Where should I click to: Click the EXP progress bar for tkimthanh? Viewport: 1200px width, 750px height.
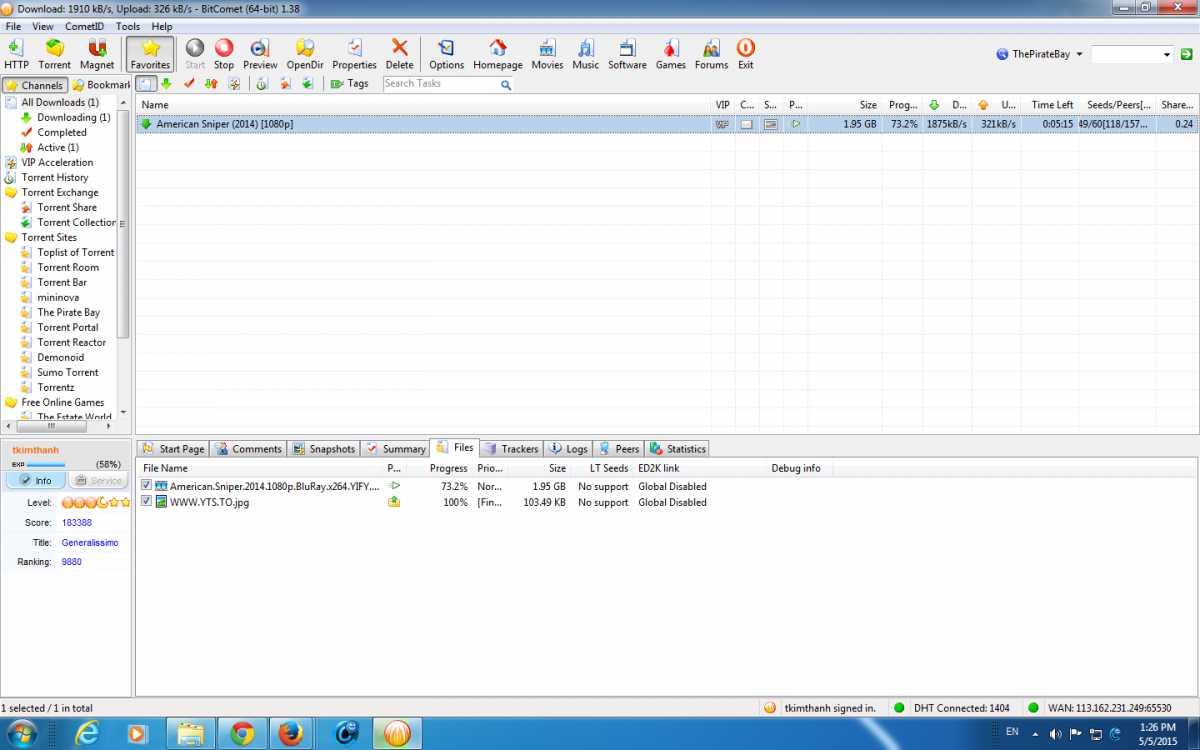(x=46, y=465)
